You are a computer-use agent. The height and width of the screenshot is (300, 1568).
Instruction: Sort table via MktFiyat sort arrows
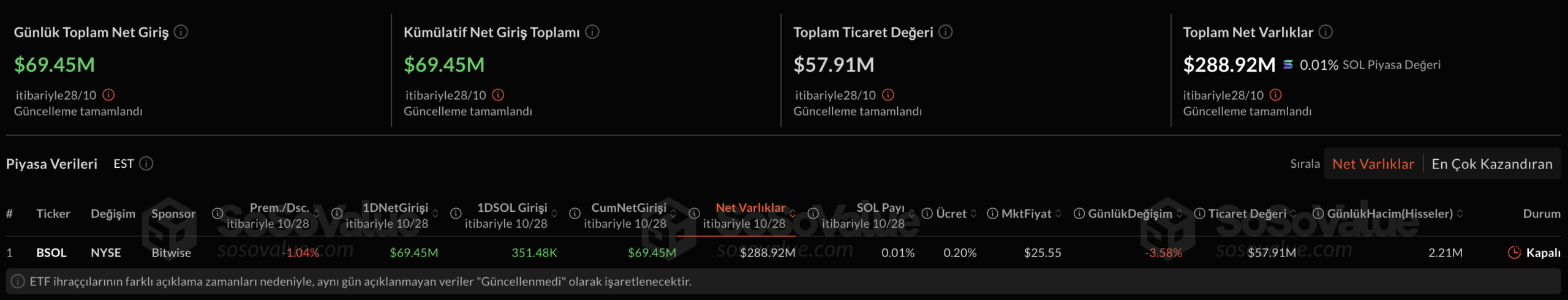tap(1058, 214)
